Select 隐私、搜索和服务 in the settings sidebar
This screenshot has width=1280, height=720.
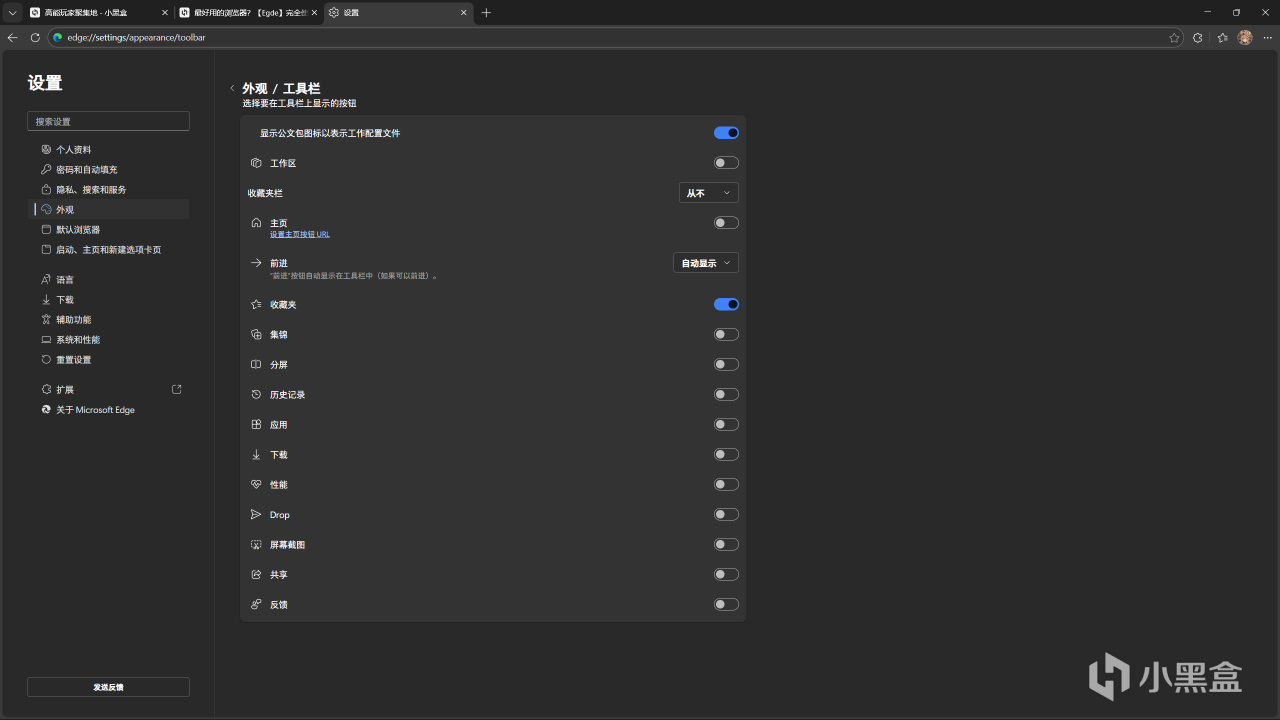click(x=91, y=190)
